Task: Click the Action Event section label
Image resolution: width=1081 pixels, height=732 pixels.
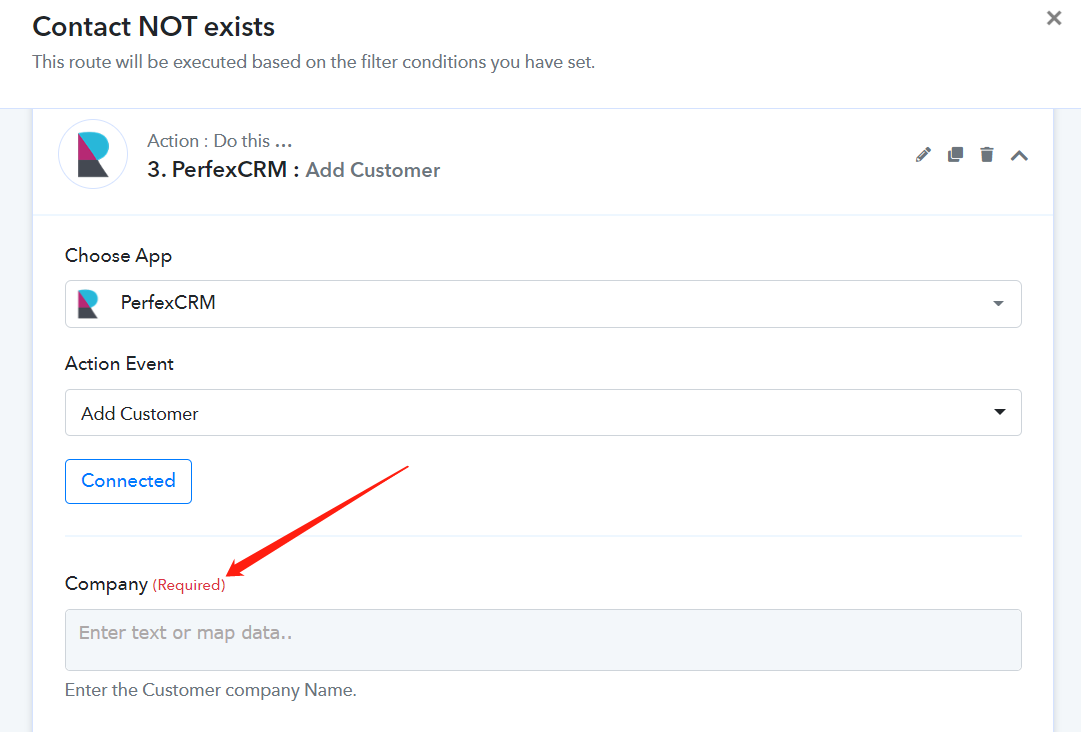Action: 119,364
